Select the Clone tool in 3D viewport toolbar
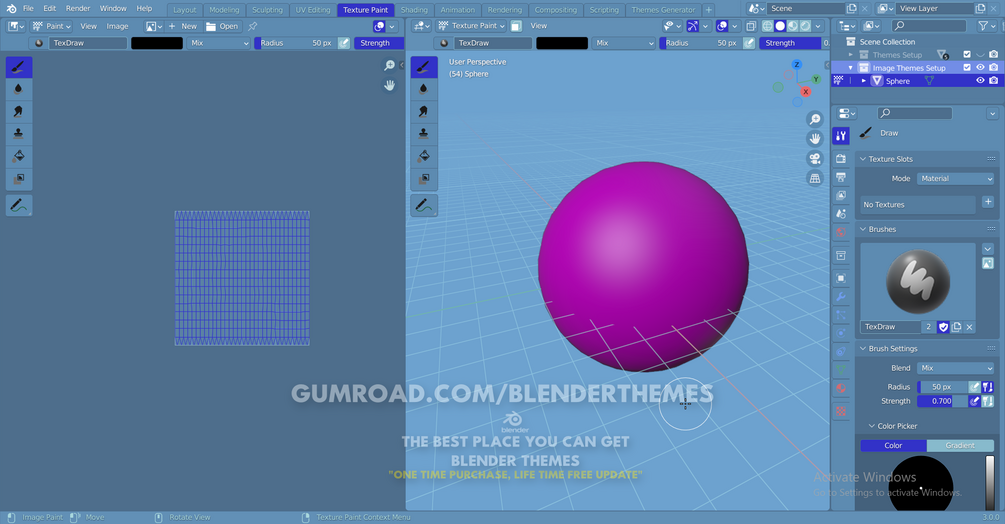 coord(424,134)
